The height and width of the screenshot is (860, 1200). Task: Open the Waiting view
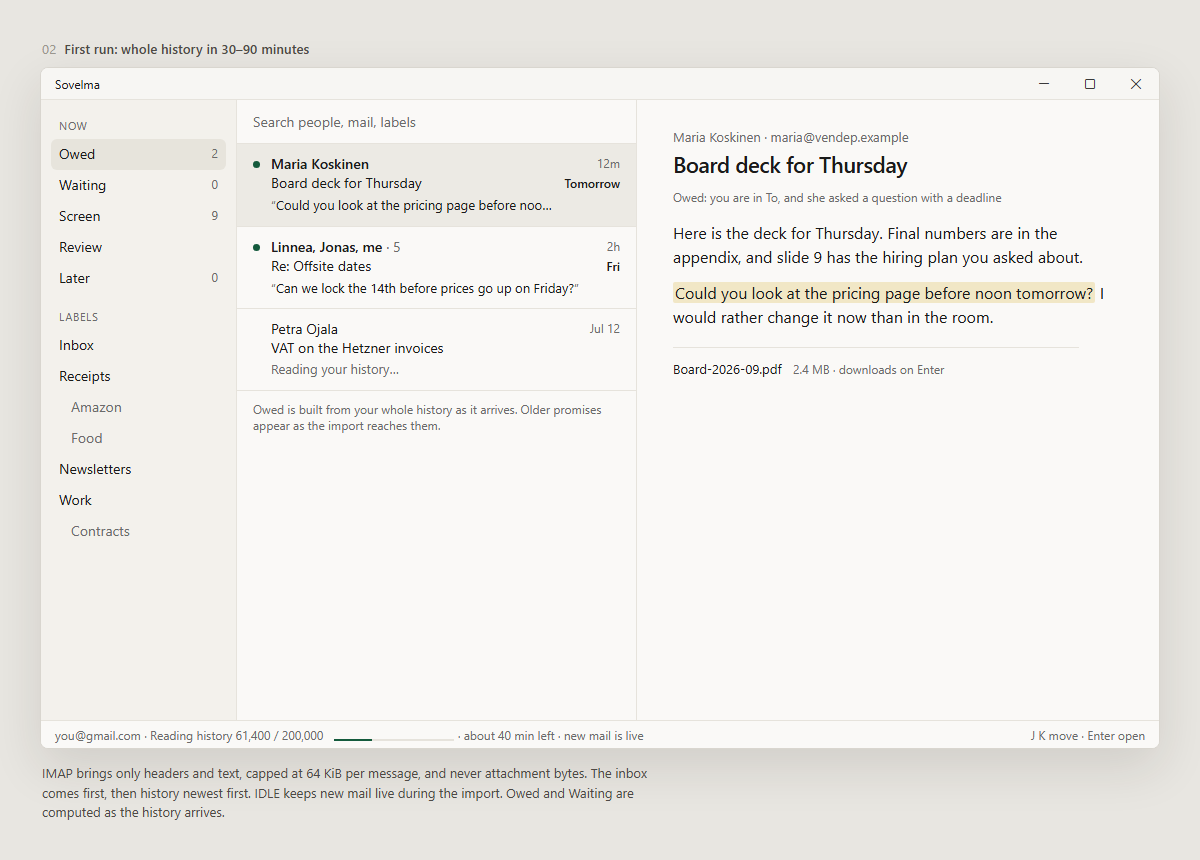[138, 185]
